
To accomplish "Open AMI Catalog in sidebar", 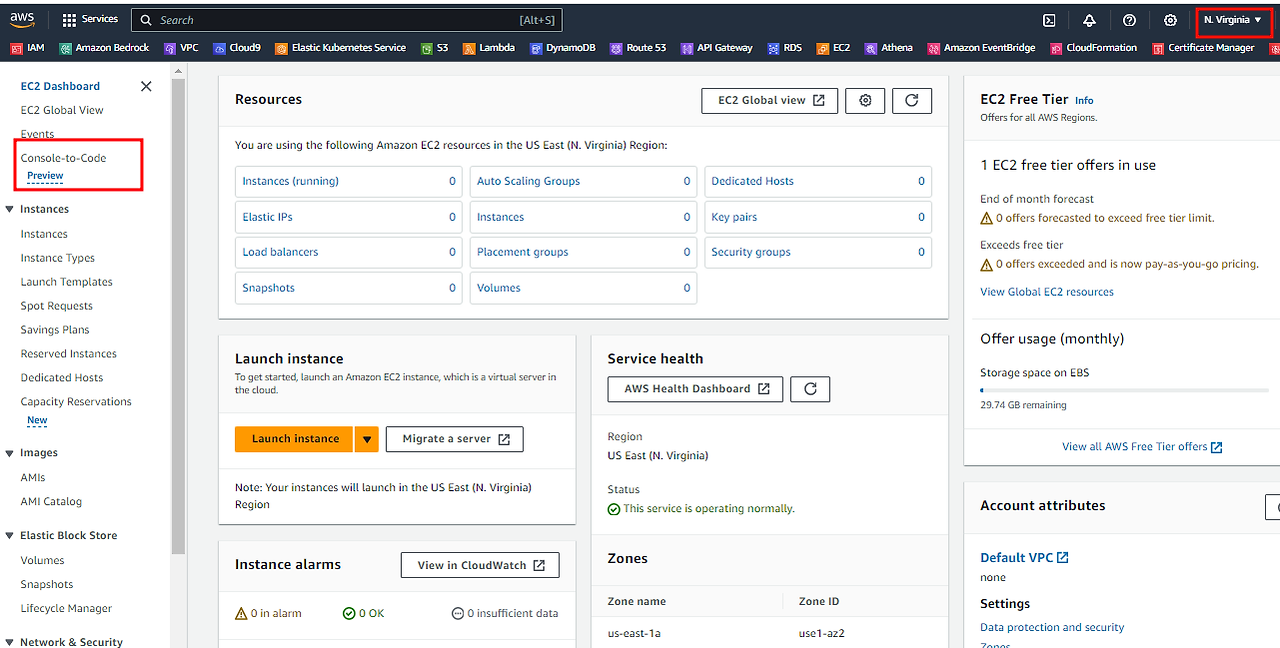I will (51, 502).
